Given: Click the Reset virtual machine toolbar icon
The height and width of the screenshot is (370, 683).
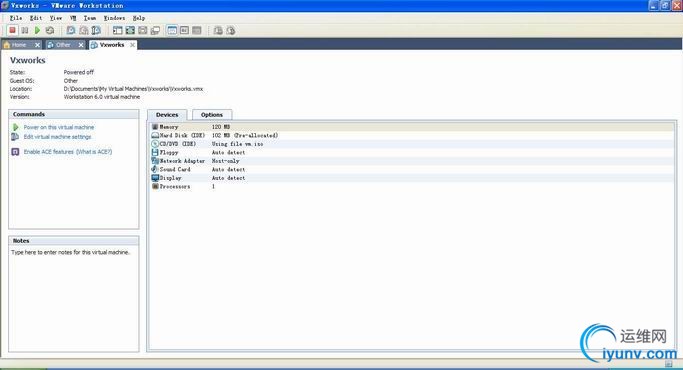Looking at the screenshot, I should (x=50, y=30).
